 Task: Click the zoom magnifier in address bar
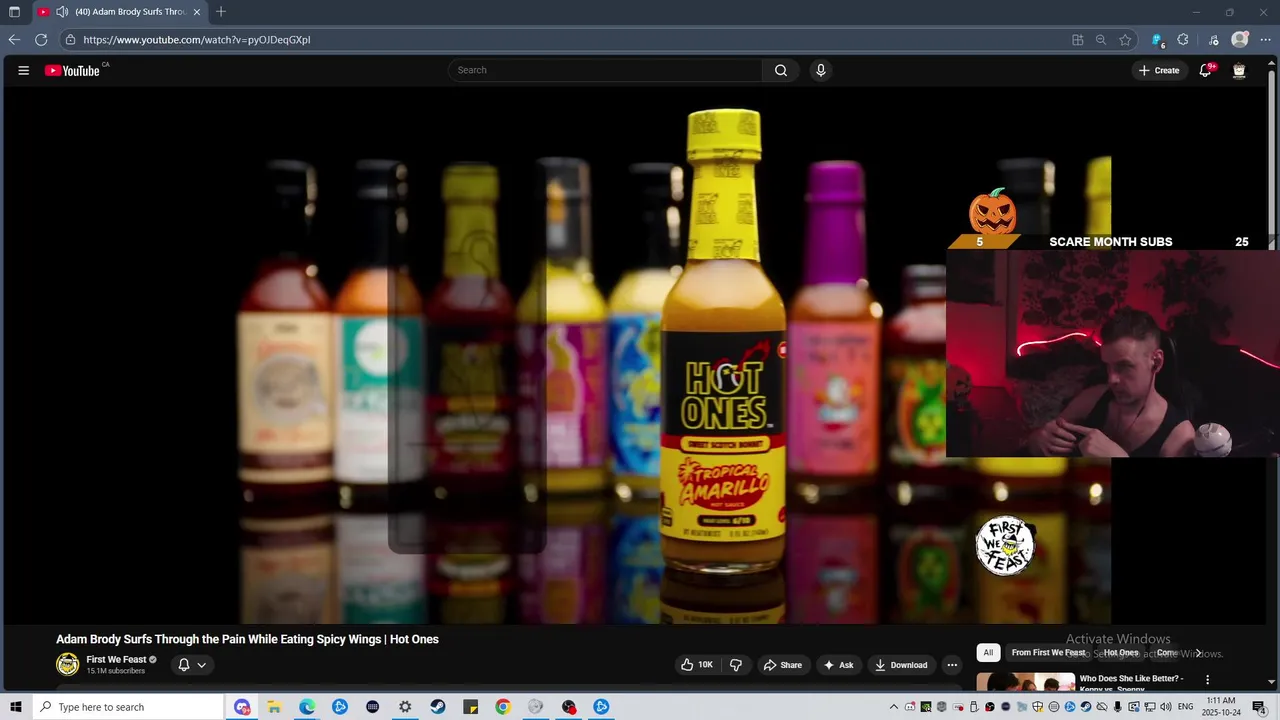click(1101, 40)
